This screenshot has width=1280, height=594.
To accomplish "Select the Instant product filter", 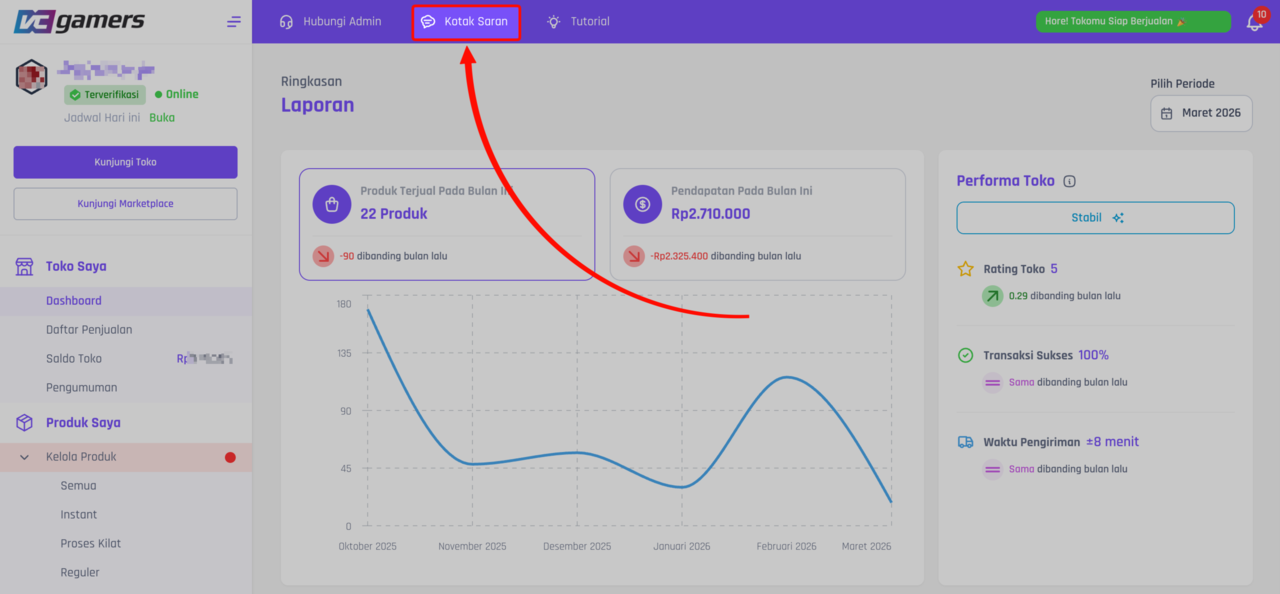I will (79, 515).
